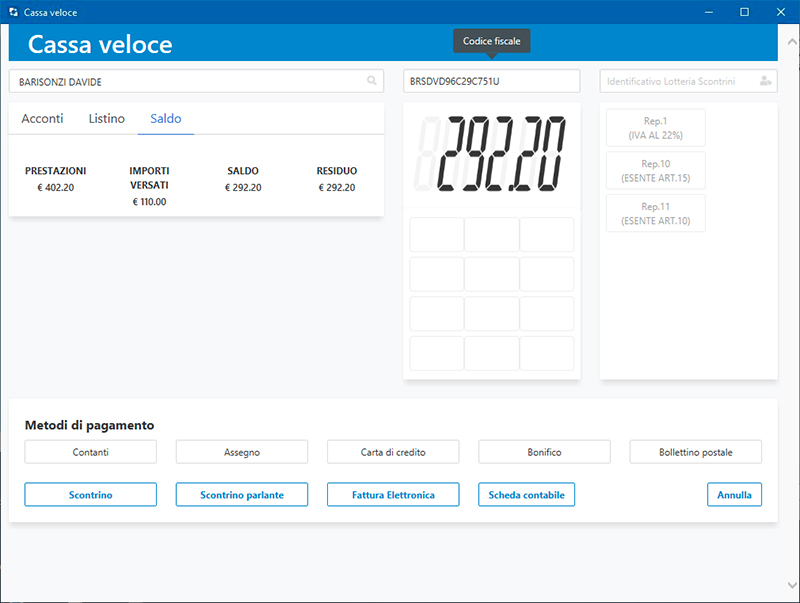Select Rep.1 IVA AL 22% department

655,128
